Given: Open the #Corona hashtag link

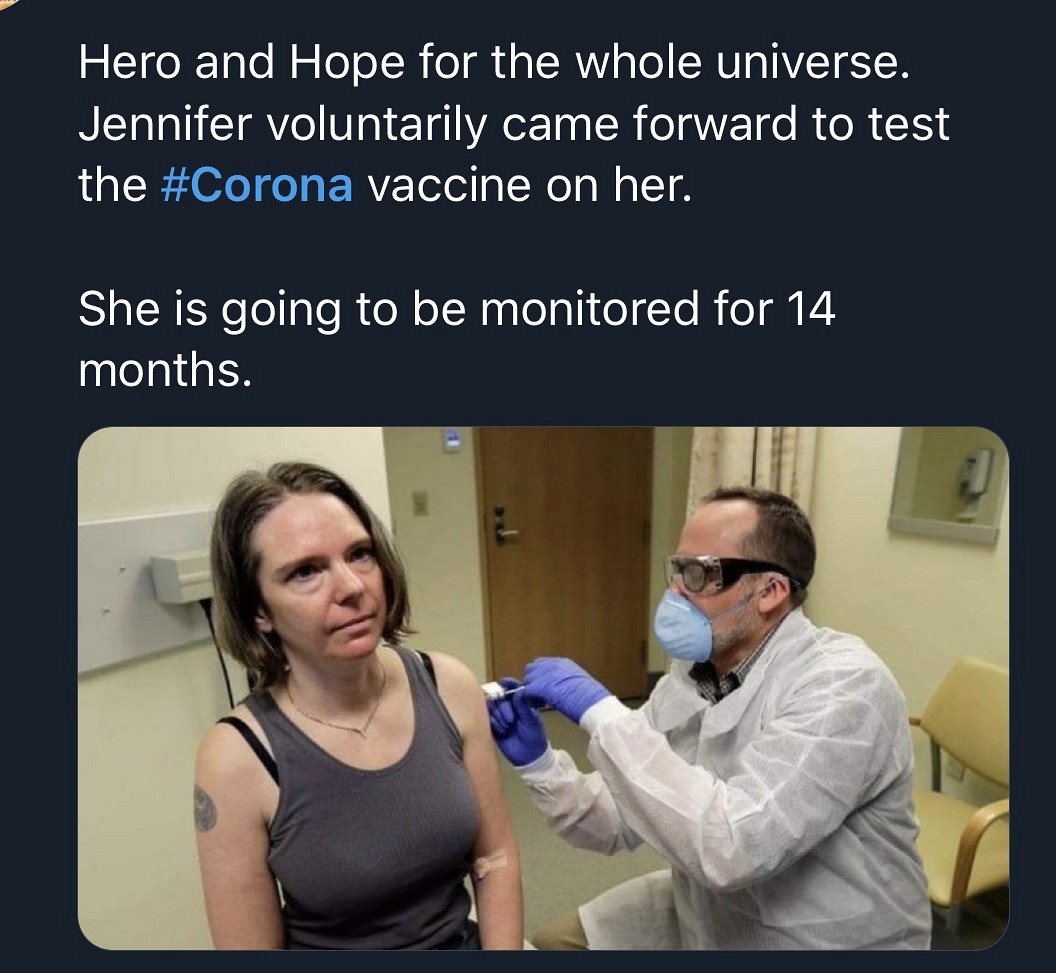Looking at the screenshot, I should [x=256, y=187].
